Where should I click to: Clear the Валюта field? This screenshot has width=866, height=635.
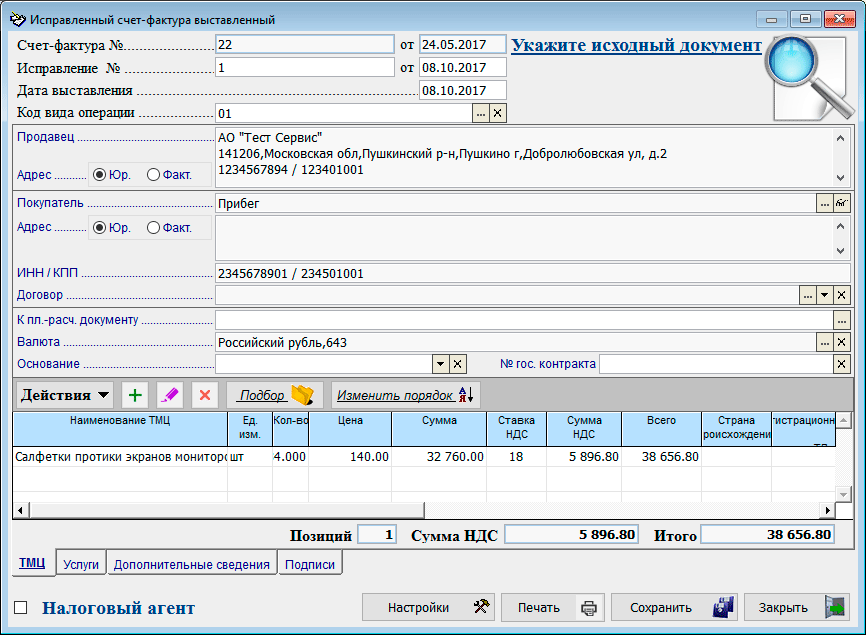click(841, 342)
